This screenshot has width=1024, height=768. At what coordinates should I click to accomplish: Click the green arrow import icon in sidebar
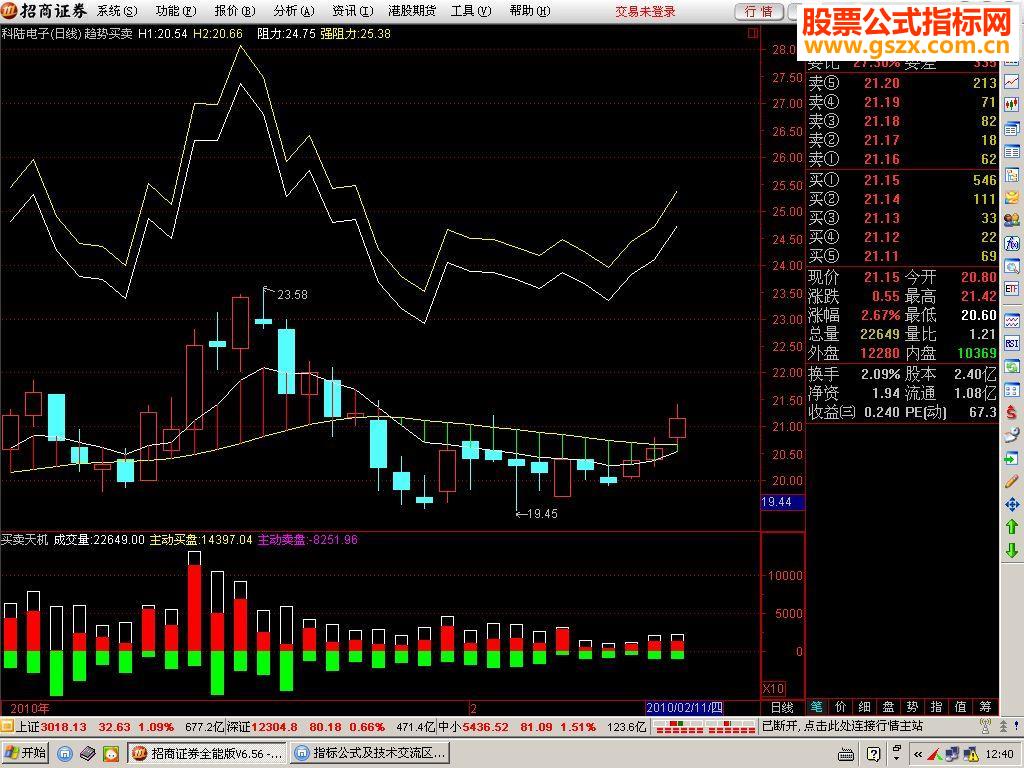click(x=1012, y=458)
